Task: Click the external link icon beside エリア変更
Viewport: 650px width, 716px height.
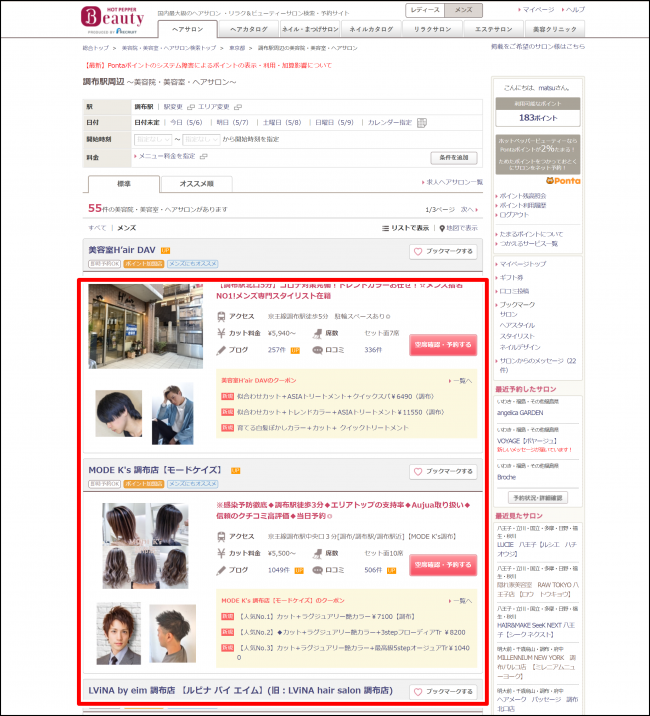Action: point(238,107)
